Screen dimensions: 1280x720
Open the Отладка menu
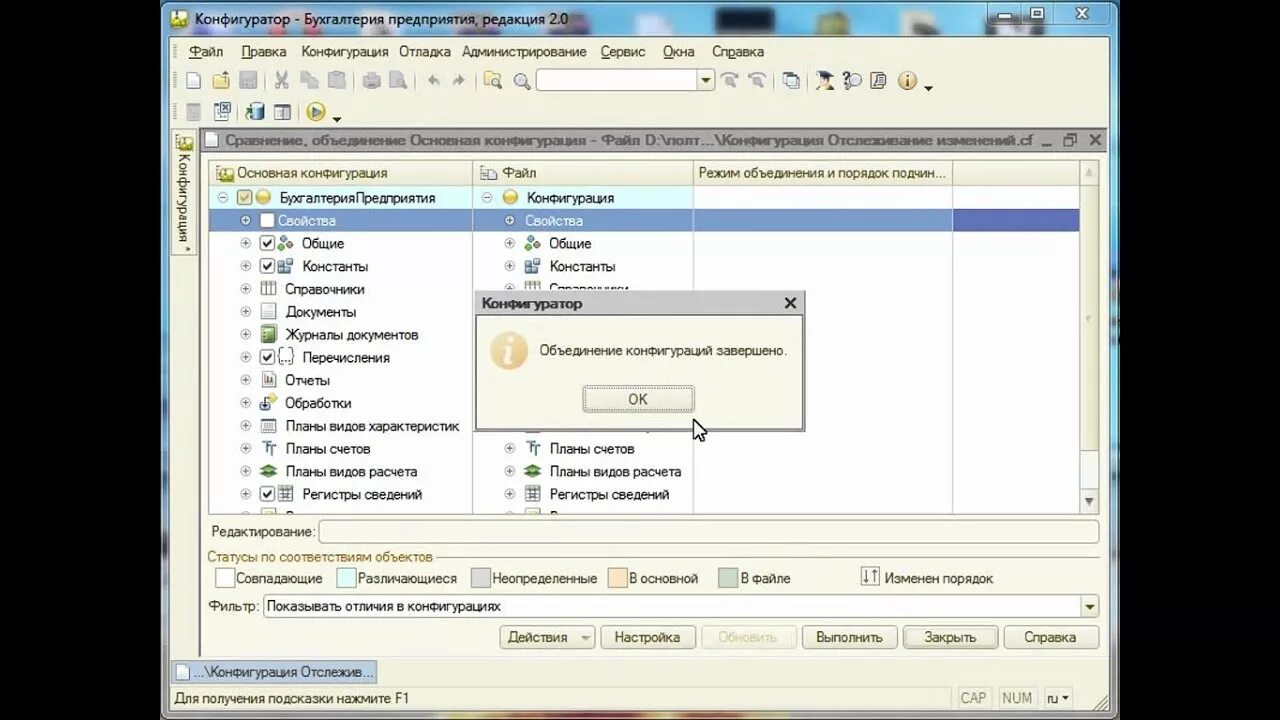(425, 51)
